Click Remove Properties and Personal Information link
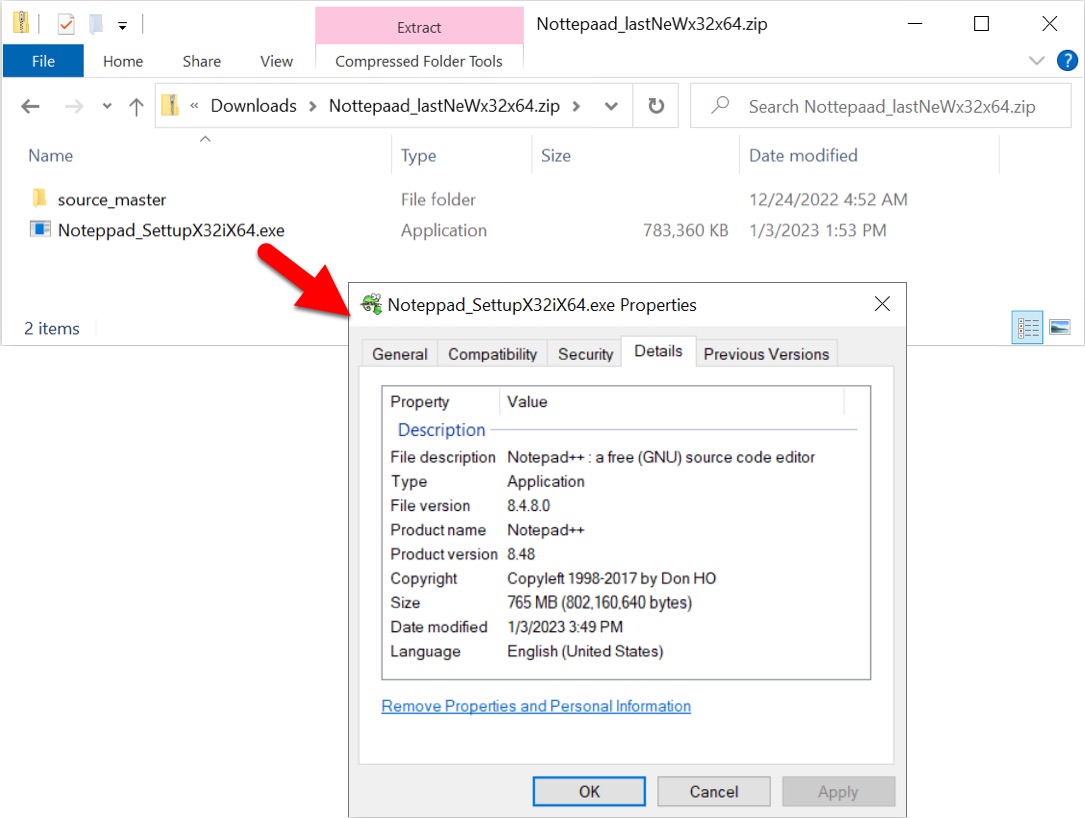 [536, 705]
